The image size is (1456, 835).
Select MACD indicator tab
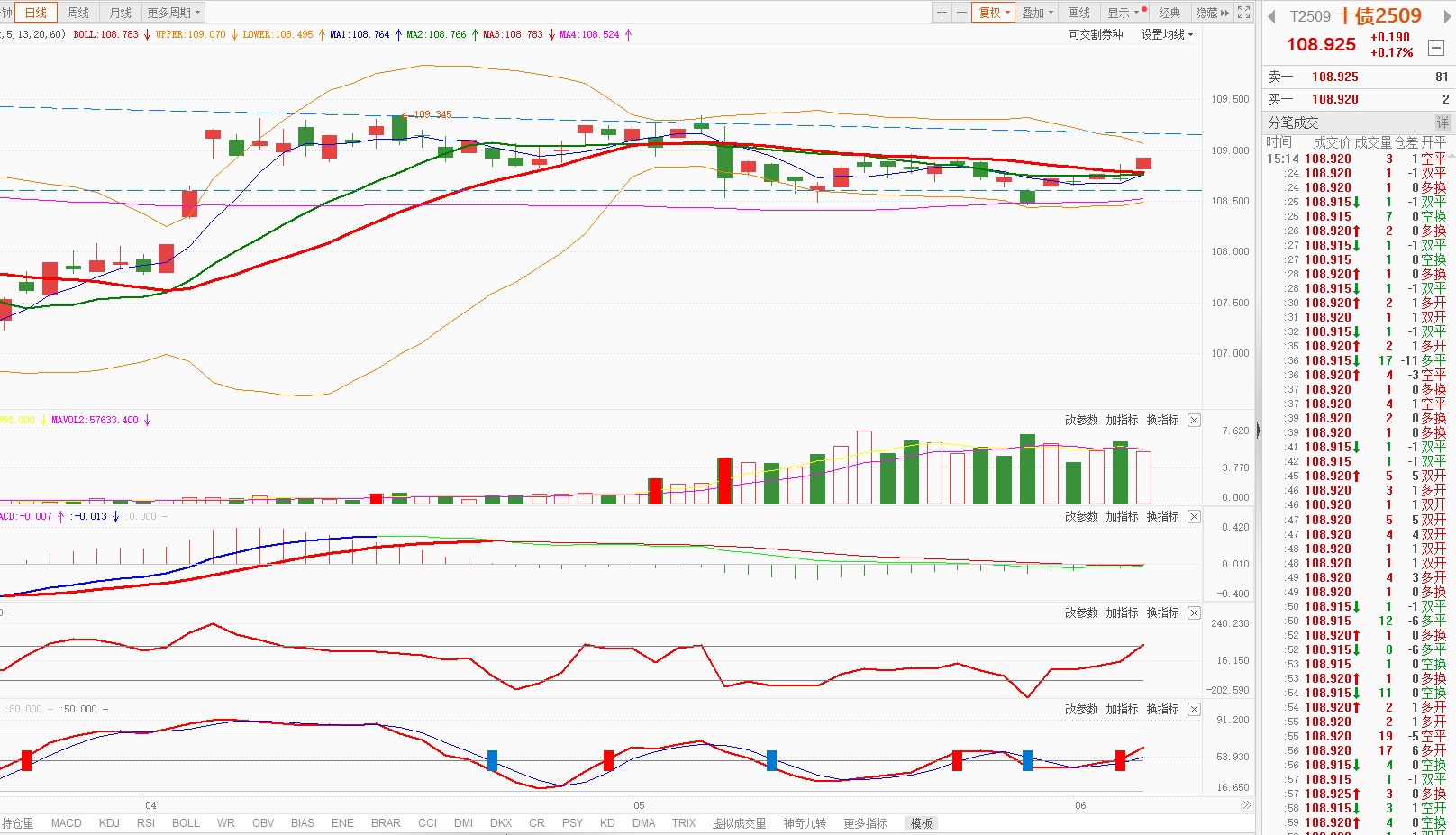[66, 823]
